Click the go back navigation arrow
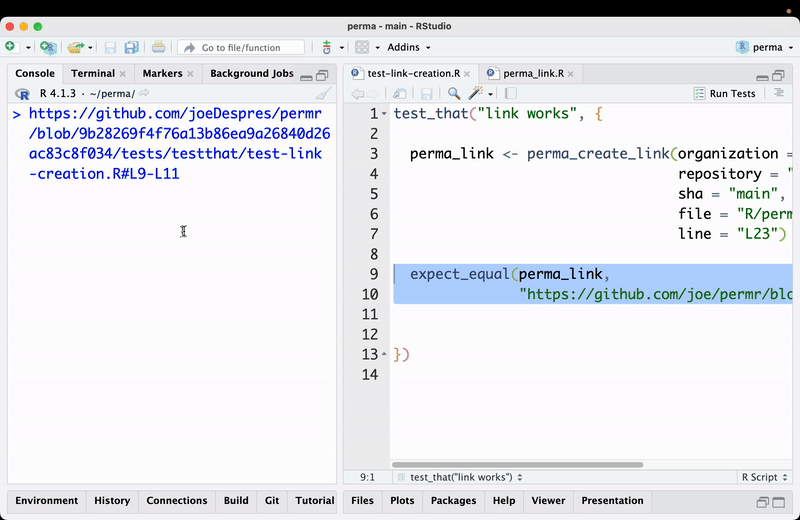 click(358, 94)
